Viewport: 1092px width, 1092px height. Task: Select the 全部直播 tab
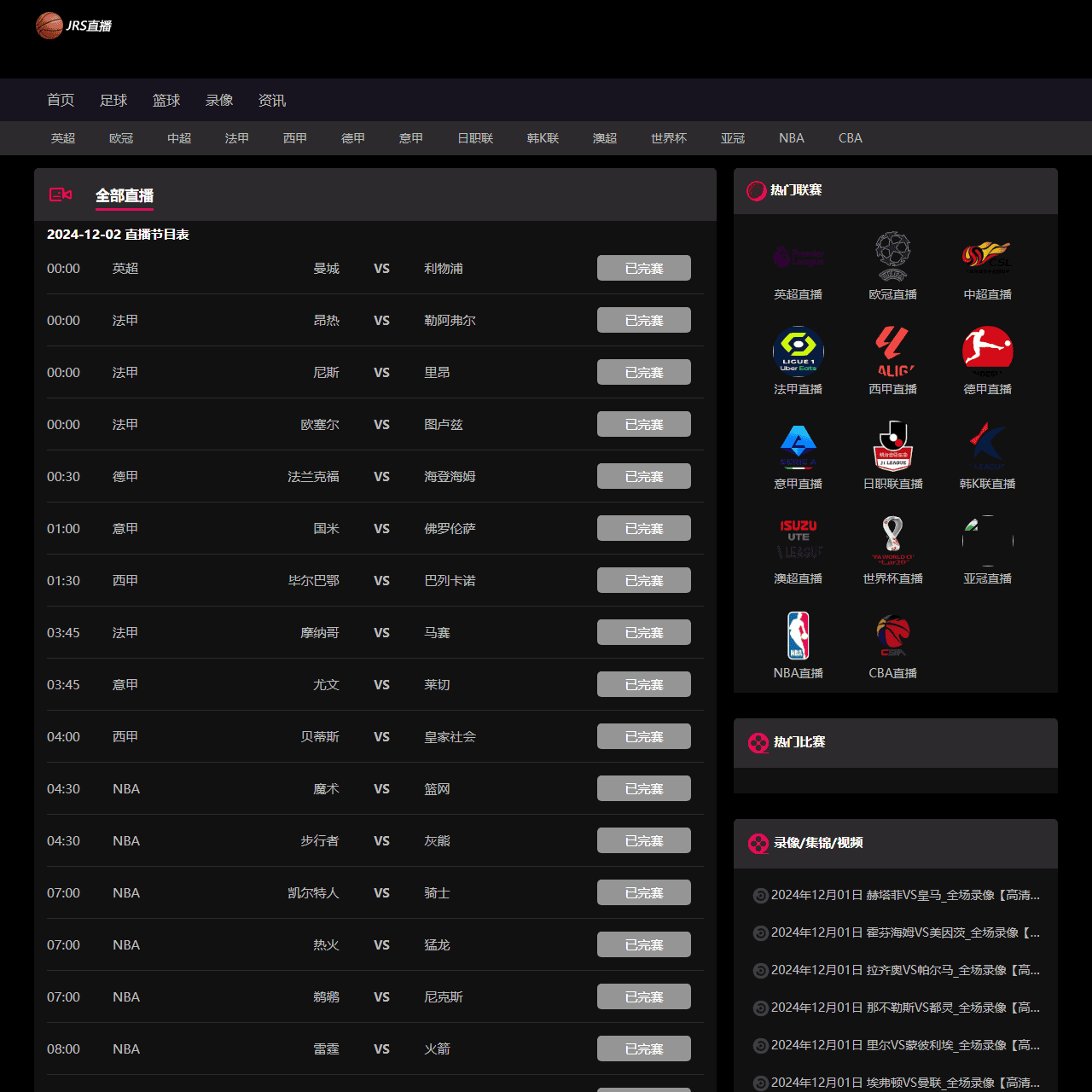pos(125,196)
